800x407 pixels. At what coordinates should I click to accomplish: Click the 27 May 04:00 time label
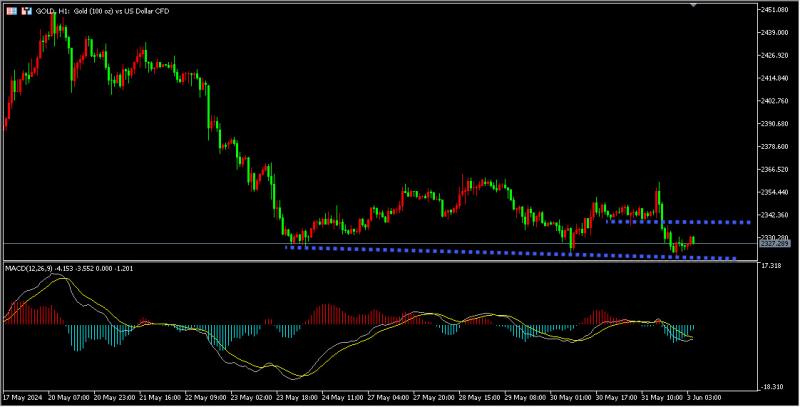388,397
